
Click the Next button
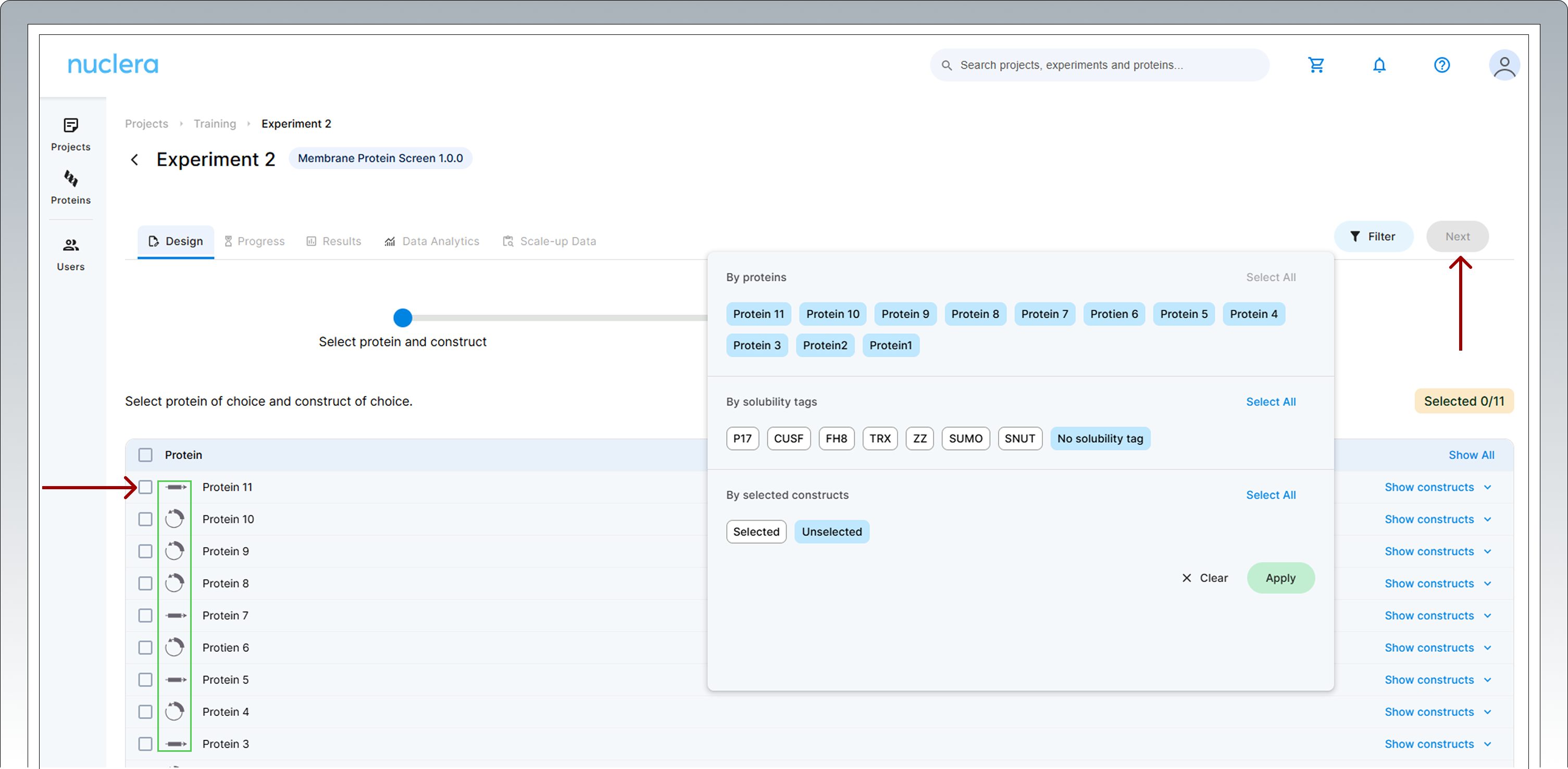pyautogui.click(x=1457, y=236)
